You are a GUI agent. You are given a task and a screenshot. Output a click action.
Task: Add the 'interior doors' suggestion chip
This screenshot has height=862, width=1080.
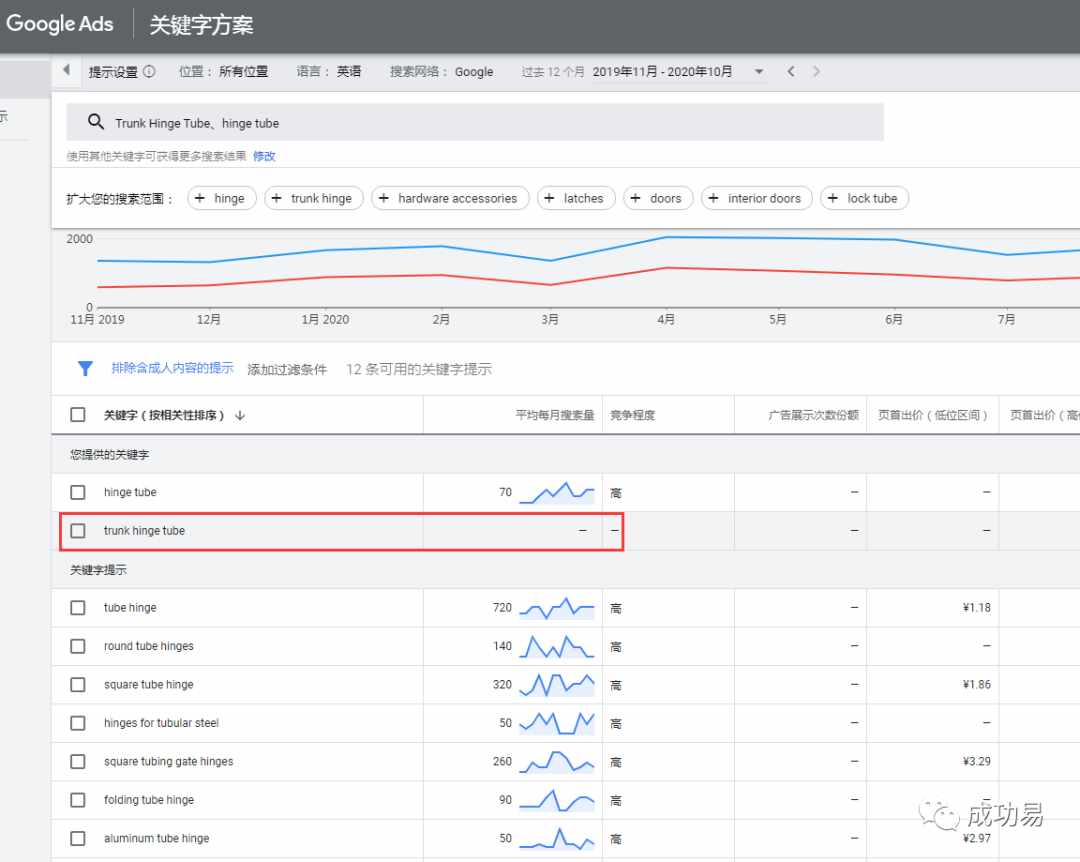(x=756, y=198)
